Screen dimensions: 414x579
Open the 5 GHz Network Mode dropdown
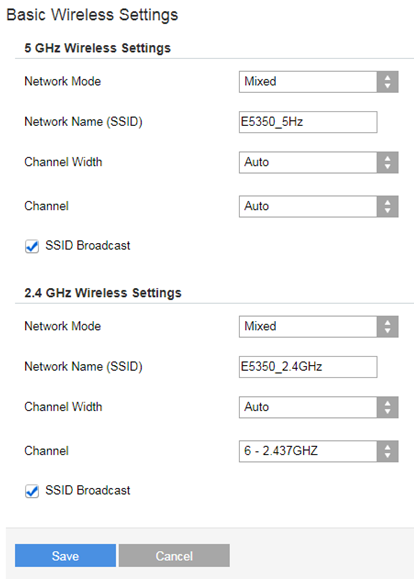point(318,82)
